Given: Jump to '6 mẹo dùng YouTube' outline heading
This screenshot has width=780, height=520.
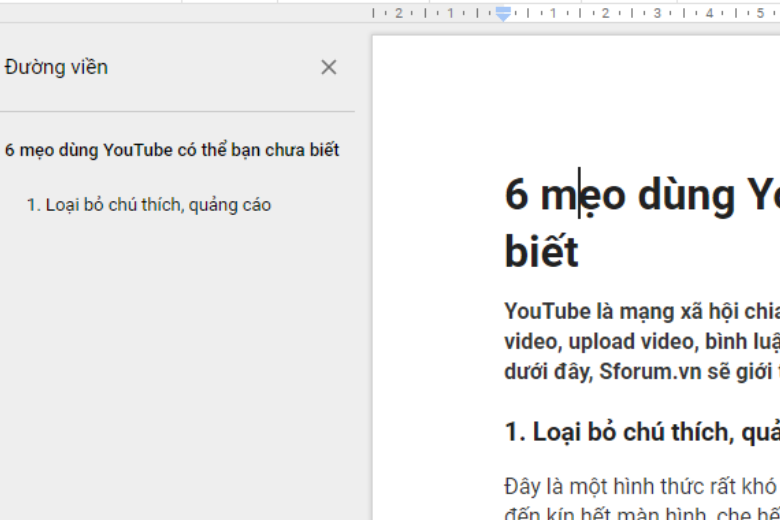Looking at the screenshot, I should click(172, 150).
